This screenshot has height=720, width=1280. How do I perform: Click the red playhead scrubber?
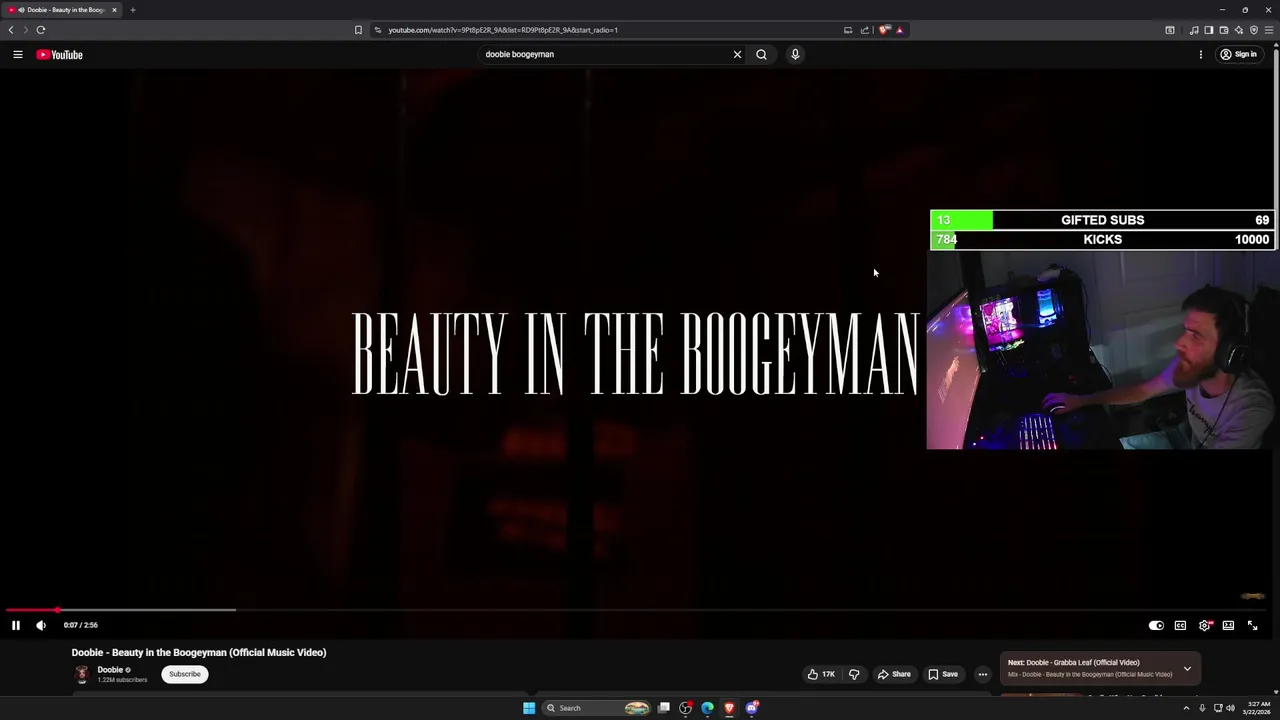[x=57, y=609]
